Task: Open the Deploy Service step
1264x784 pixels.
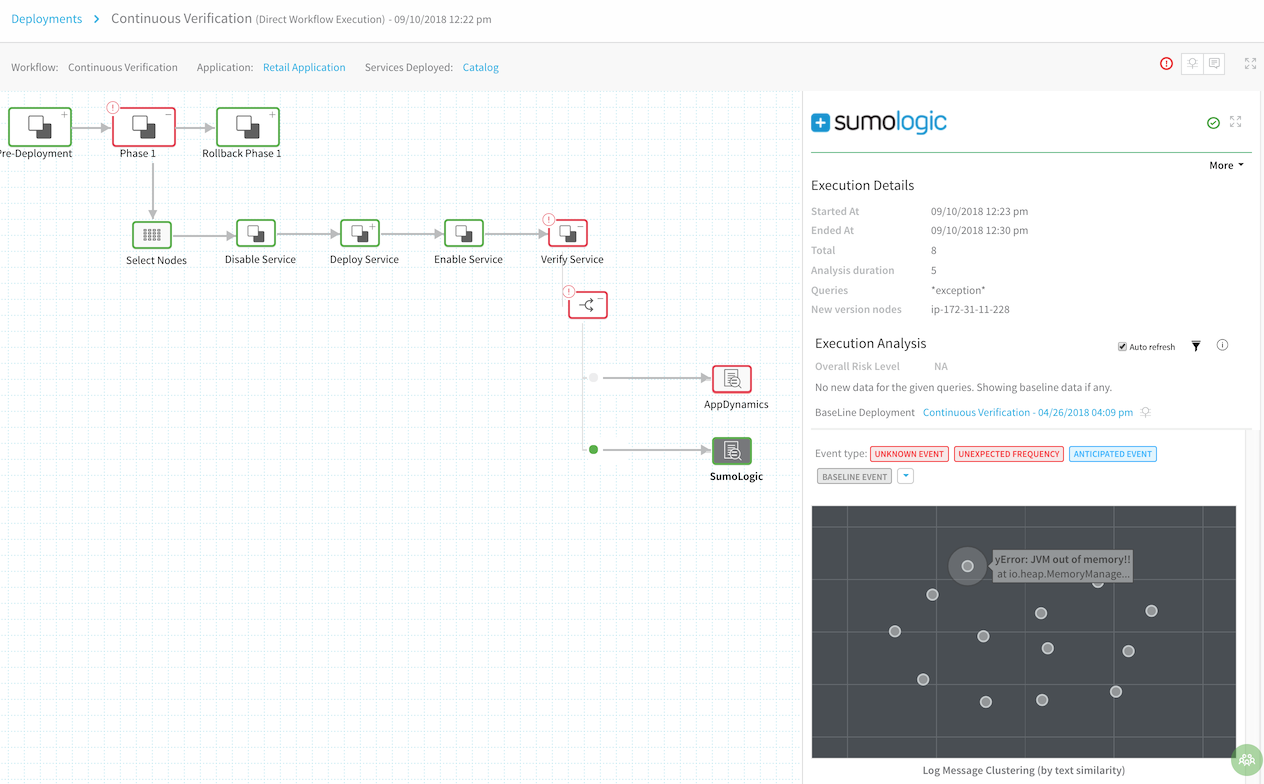Action: click(360, 233)
